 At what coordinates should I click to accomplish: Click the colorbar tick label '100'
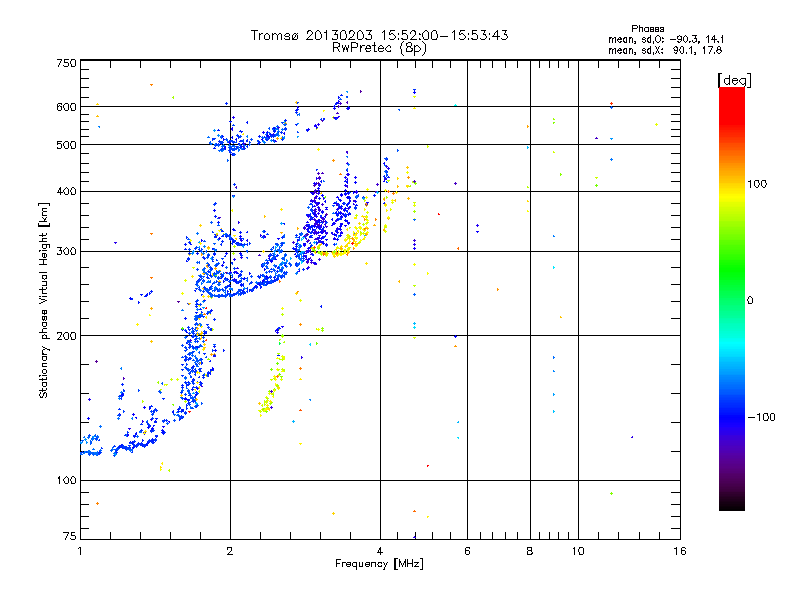[757, 184]
